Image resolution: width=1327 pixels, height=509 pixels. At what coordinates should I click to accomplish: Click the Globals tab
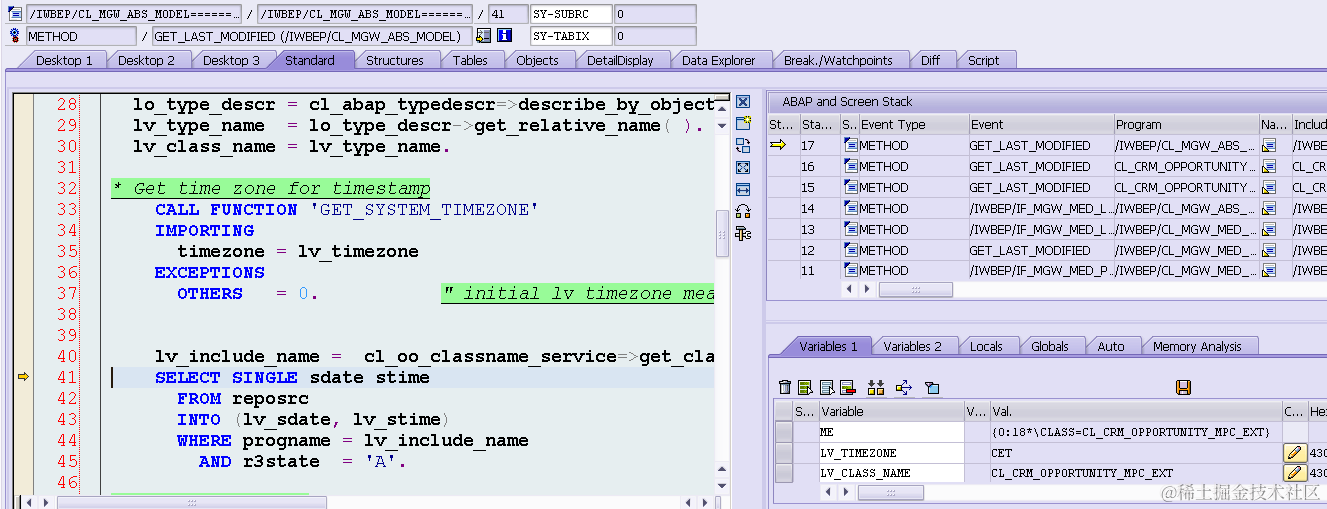coord(1050,346)
